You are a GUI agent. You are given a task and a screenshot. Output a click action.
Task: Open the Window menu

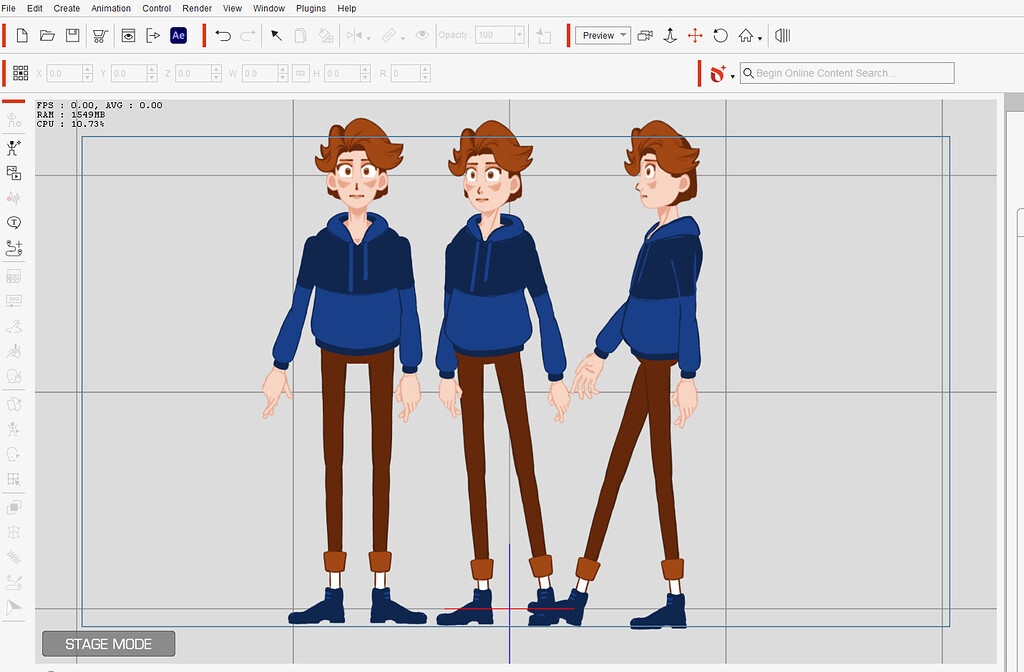point(269,8)
